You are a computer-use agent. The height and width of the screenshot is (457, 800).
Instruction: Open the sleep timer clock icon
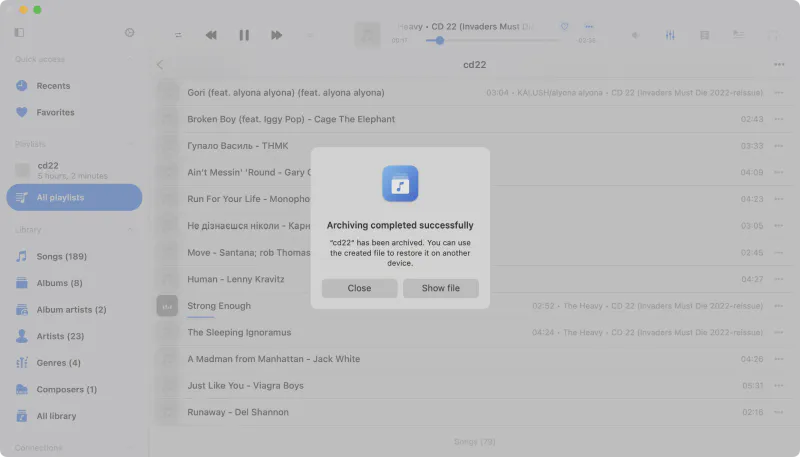click(130, 33)
